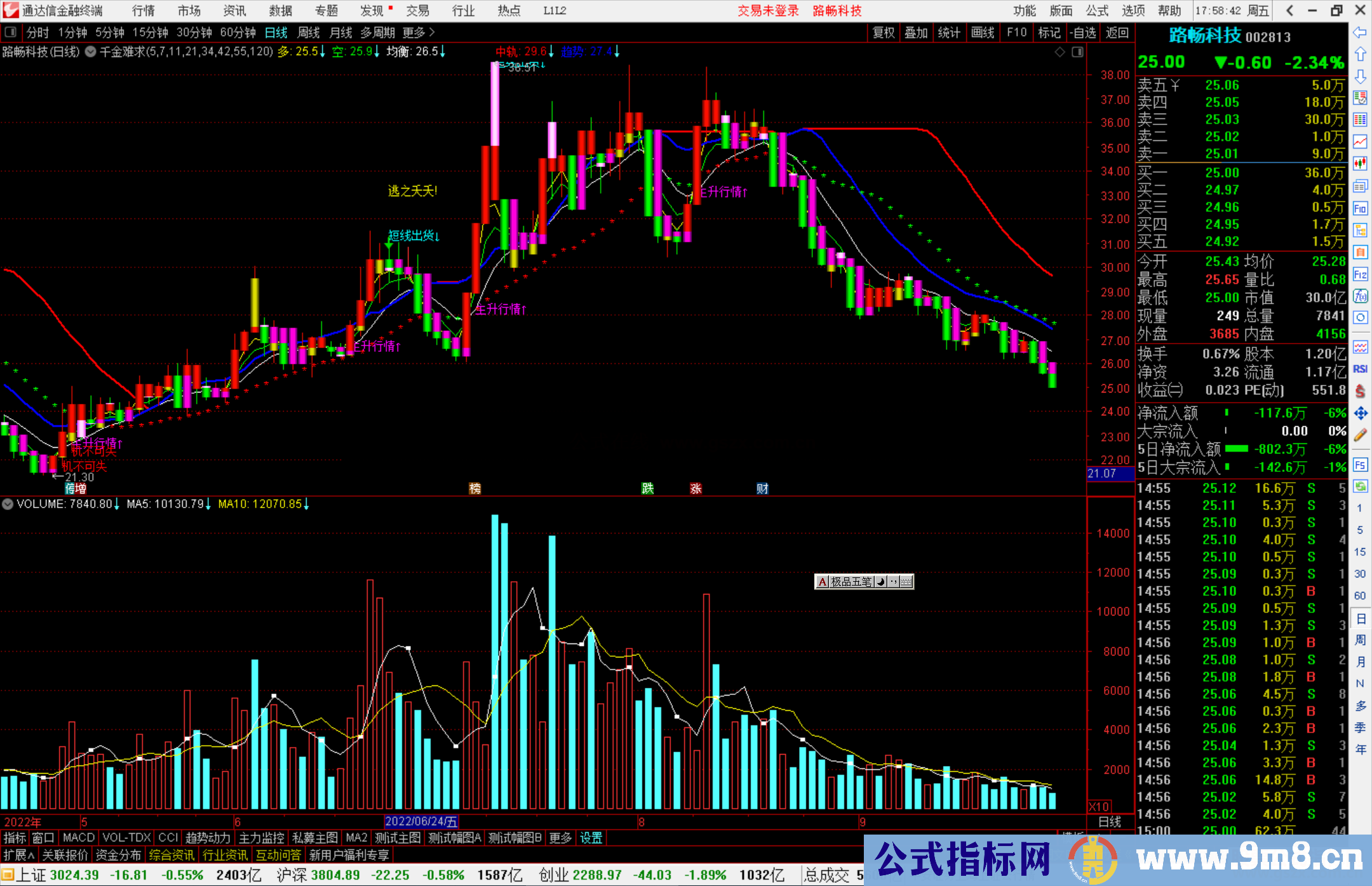Click the 榜 event marker below chart
This screenshot has height=886, width=1372.
point(474,488)
